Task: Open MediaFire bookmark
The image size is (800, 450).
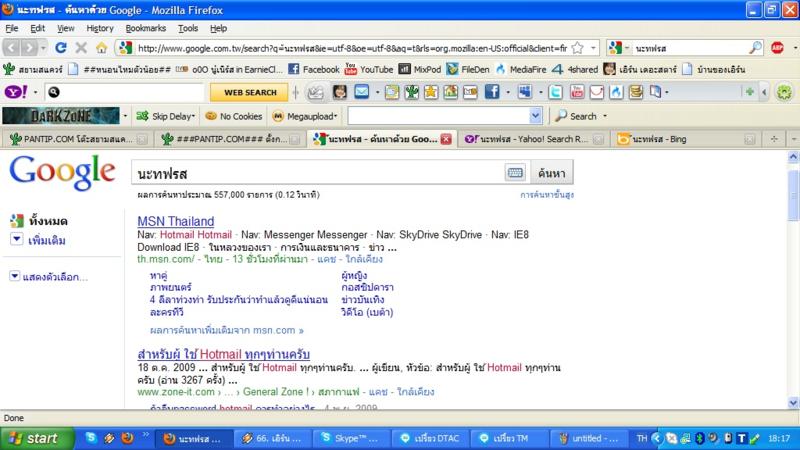Action: tap(520, 69)
